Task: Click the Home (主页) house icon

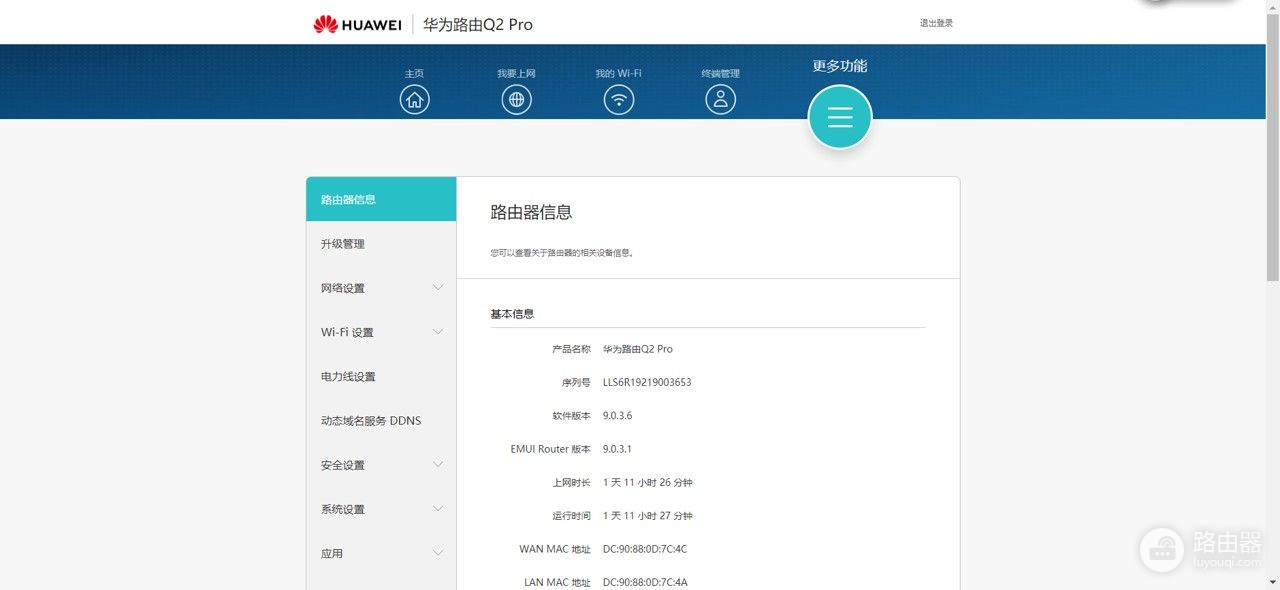Action: 414,99
